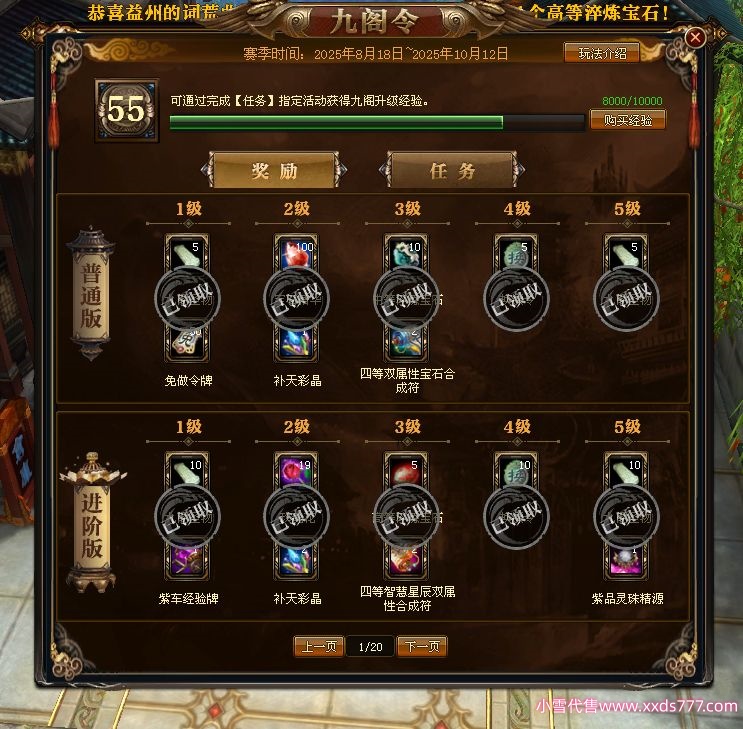743x729 pixels.
Task: Click the 购买经验 button
Action: pyautogui.click(x=628, y=120)
